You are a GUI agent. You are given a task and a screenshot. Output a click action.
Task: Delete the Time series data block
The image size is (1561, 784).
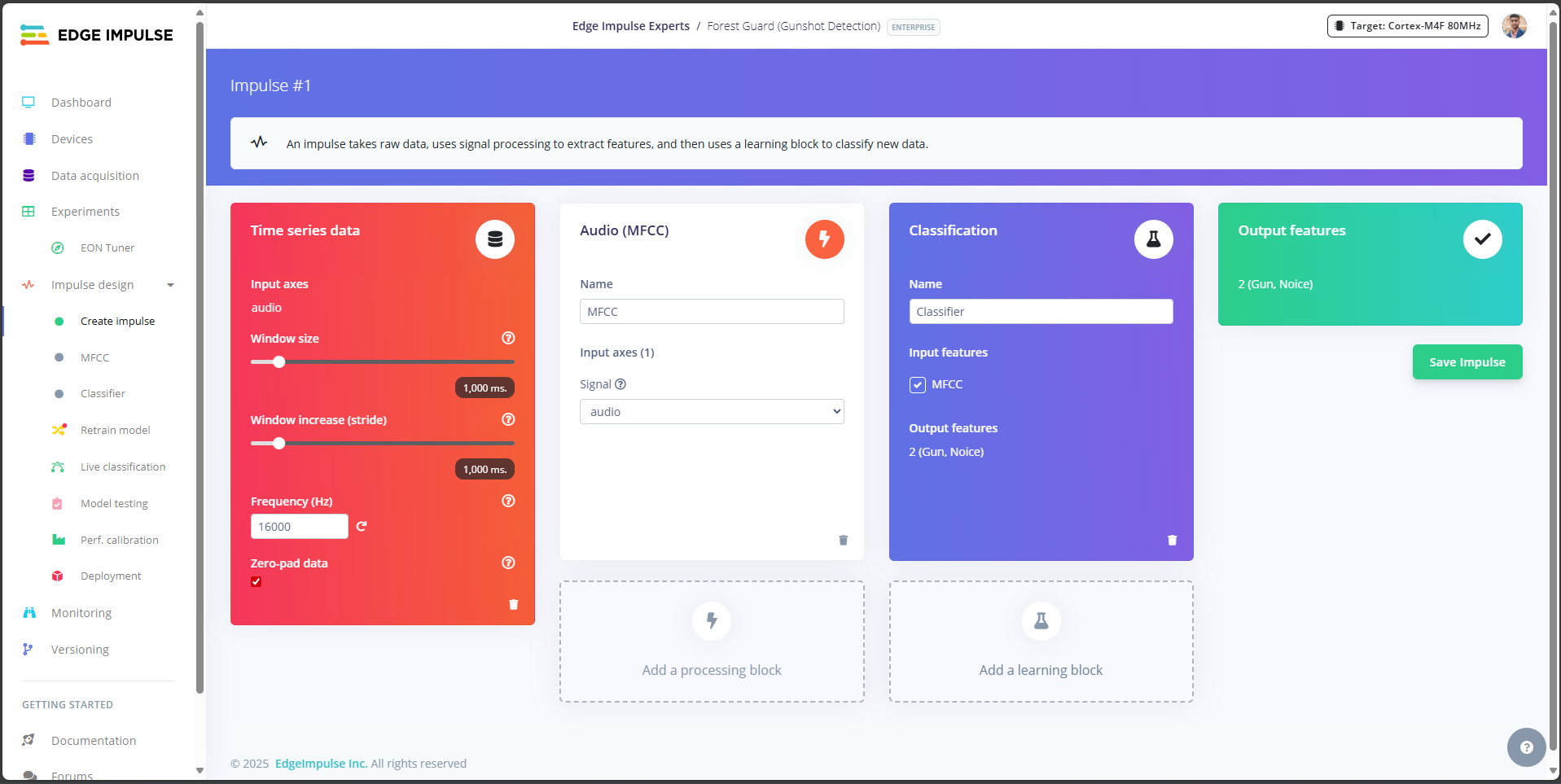[x=514, y=604]
